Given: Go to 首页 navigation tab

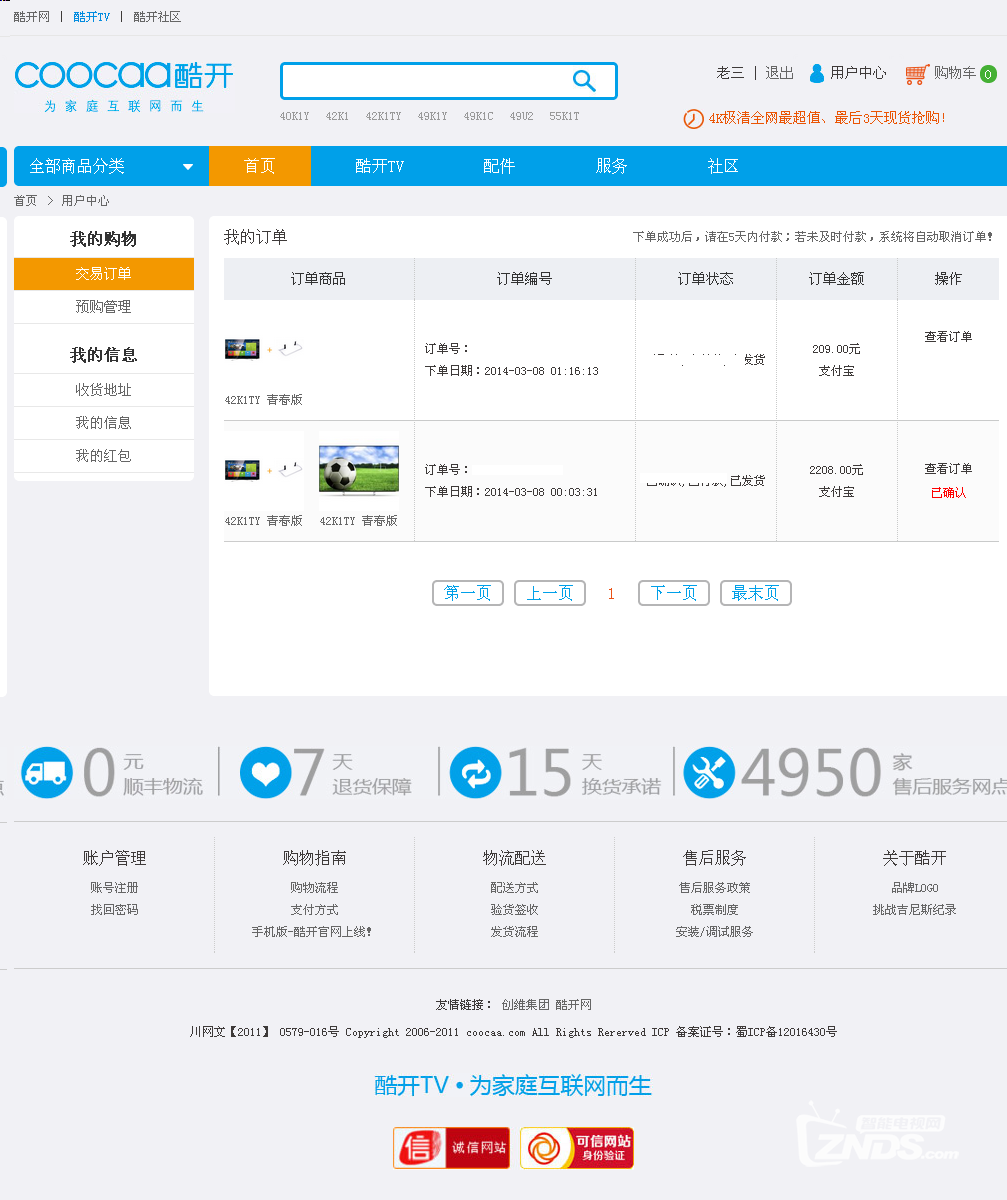Looking at the screenshot, I should (x=260, y=166).
